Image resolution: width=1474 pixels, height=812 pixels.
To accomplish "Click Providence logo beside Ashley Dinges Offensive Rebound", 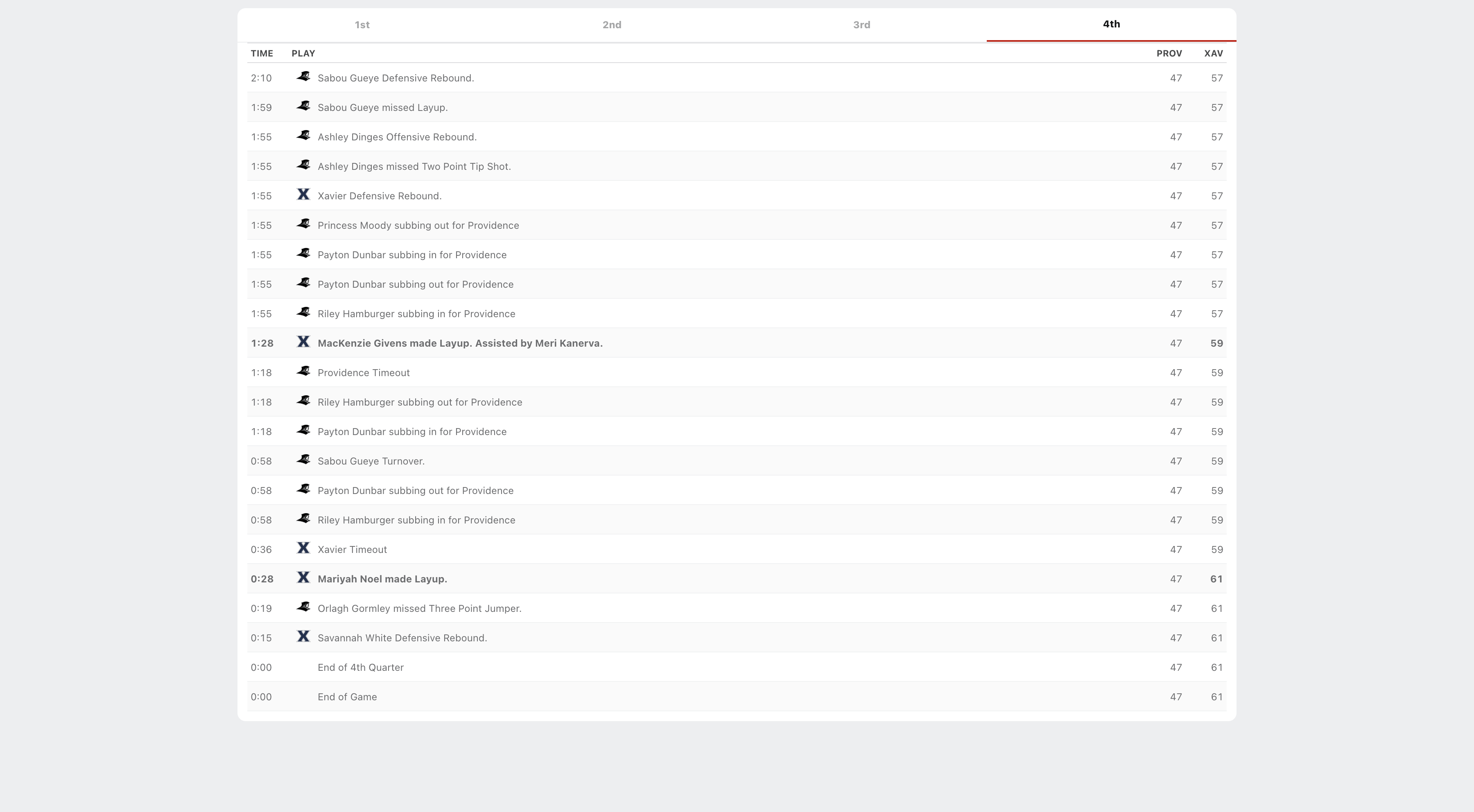I will tap(303, 136).
